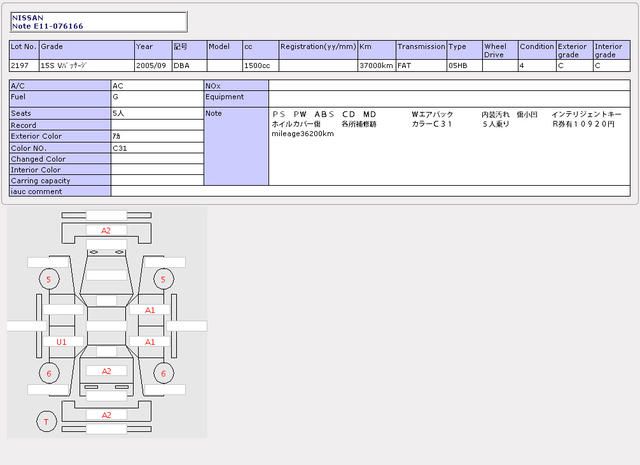Screen dimensions: 640x465
Task: Click the 6 circle on the rear-right wheel
Action: (164, 374)
